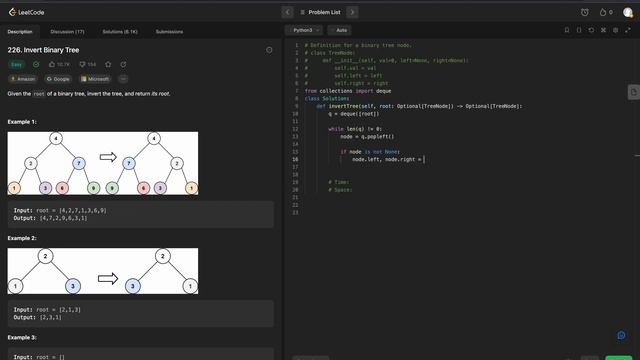Viewport: 640px width, 360px height.
Task: Click the hint icon beside problem title
Action: 269,50
